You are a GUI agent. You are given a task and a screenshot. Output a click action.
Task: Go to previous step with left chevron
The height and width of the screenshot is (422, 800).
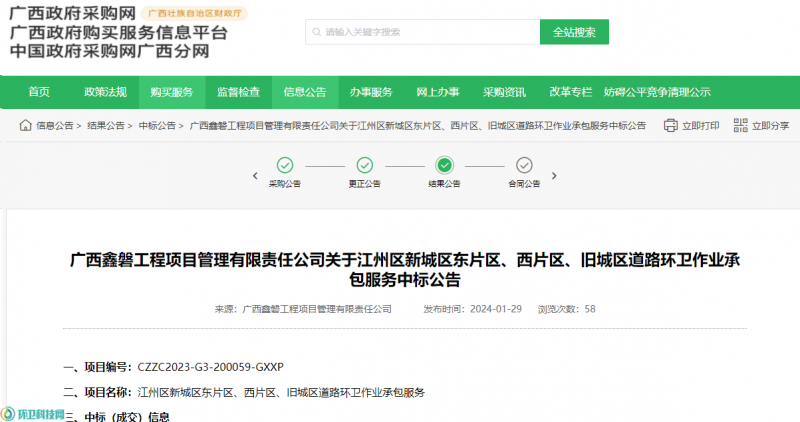click(x=255, y=176)
